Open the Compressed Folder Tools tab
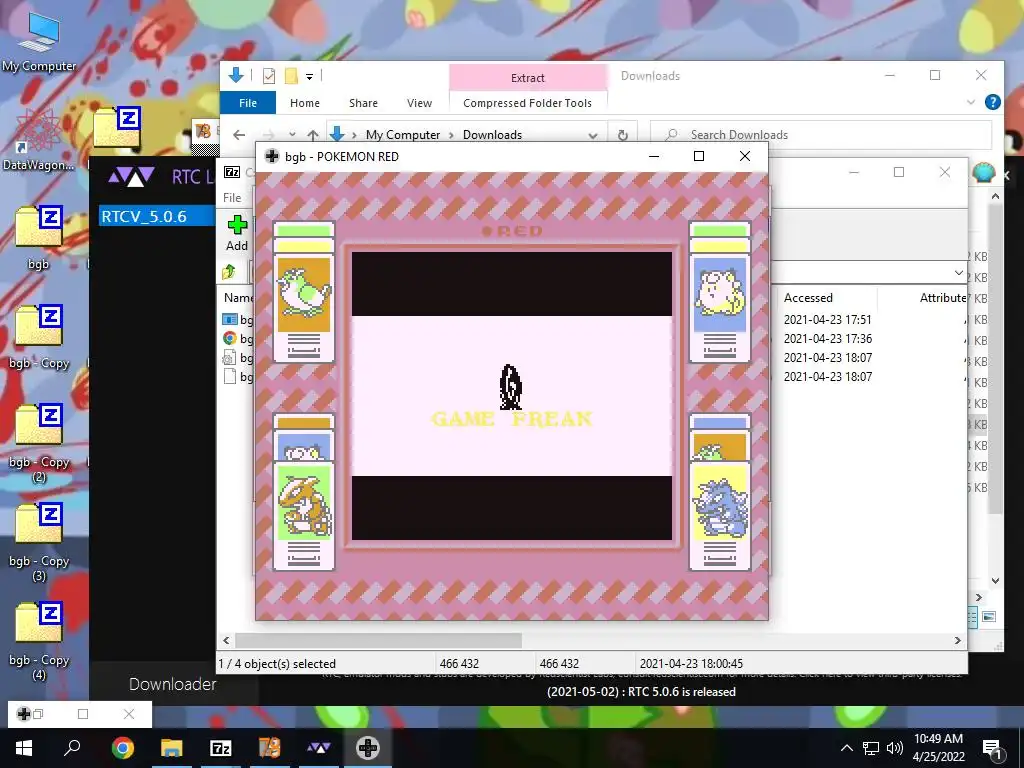 click(x=527, y=103)
